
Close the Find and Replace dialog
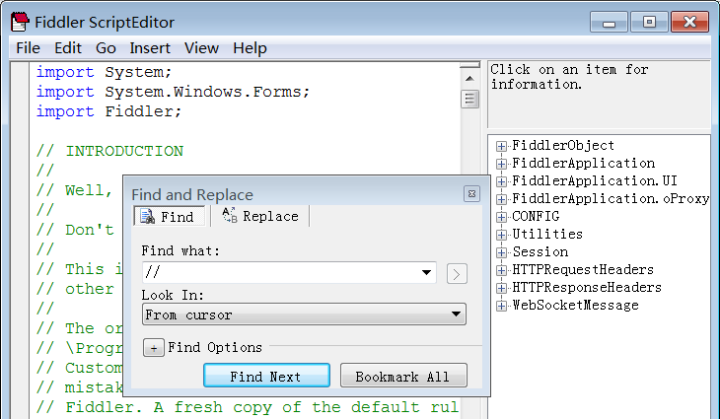472,194
